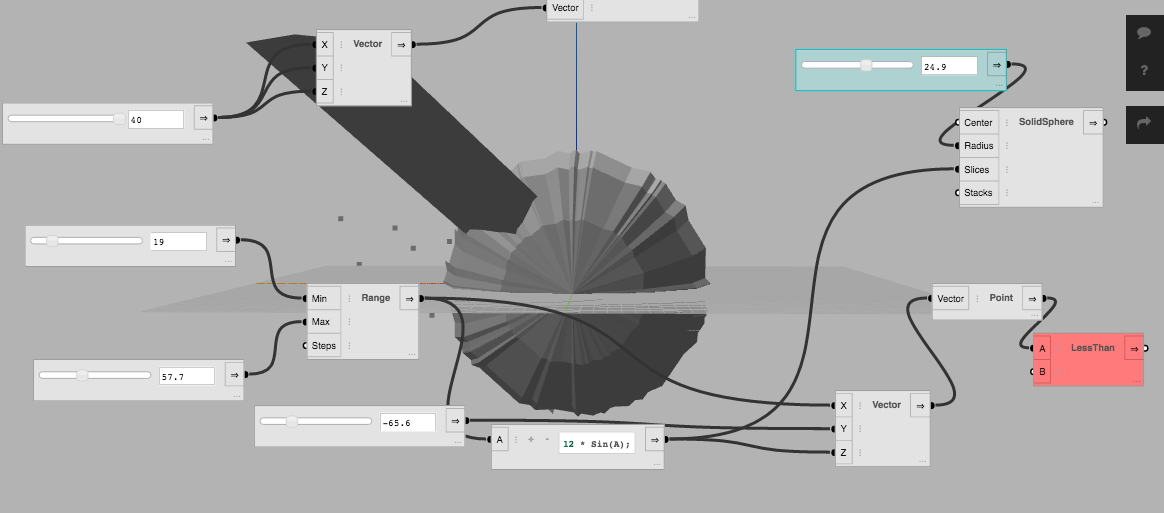Click the value field showing 40
Image resolution: width=1164 pixels, height=513 pixels.
point(156,119)
